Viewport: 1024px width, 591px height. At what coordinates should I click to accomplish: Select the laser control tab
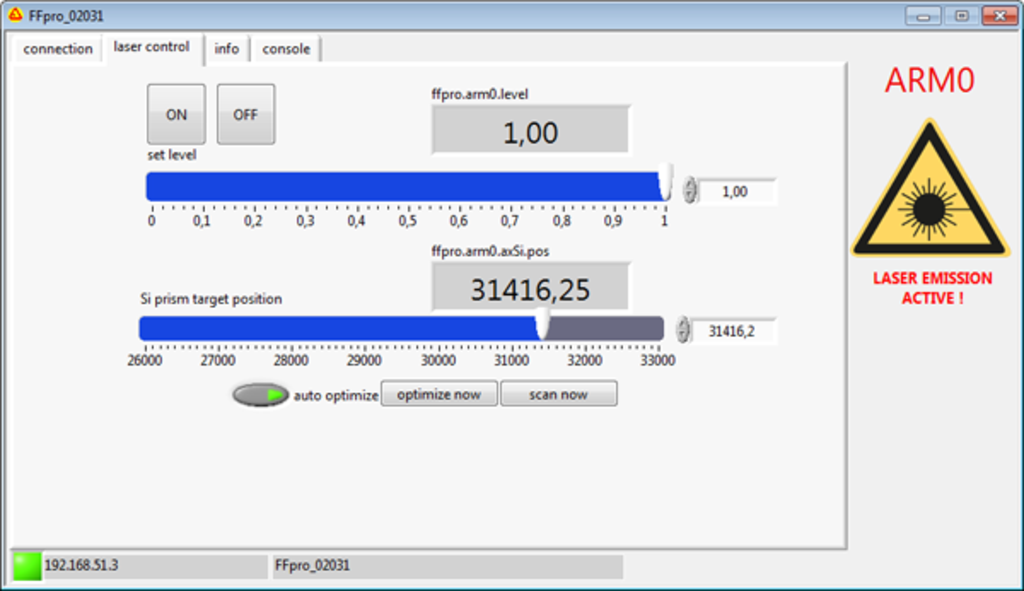(151, 47)
